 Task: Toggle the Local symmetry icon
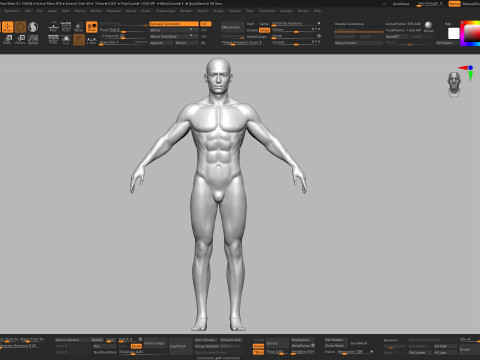(92, 27)
